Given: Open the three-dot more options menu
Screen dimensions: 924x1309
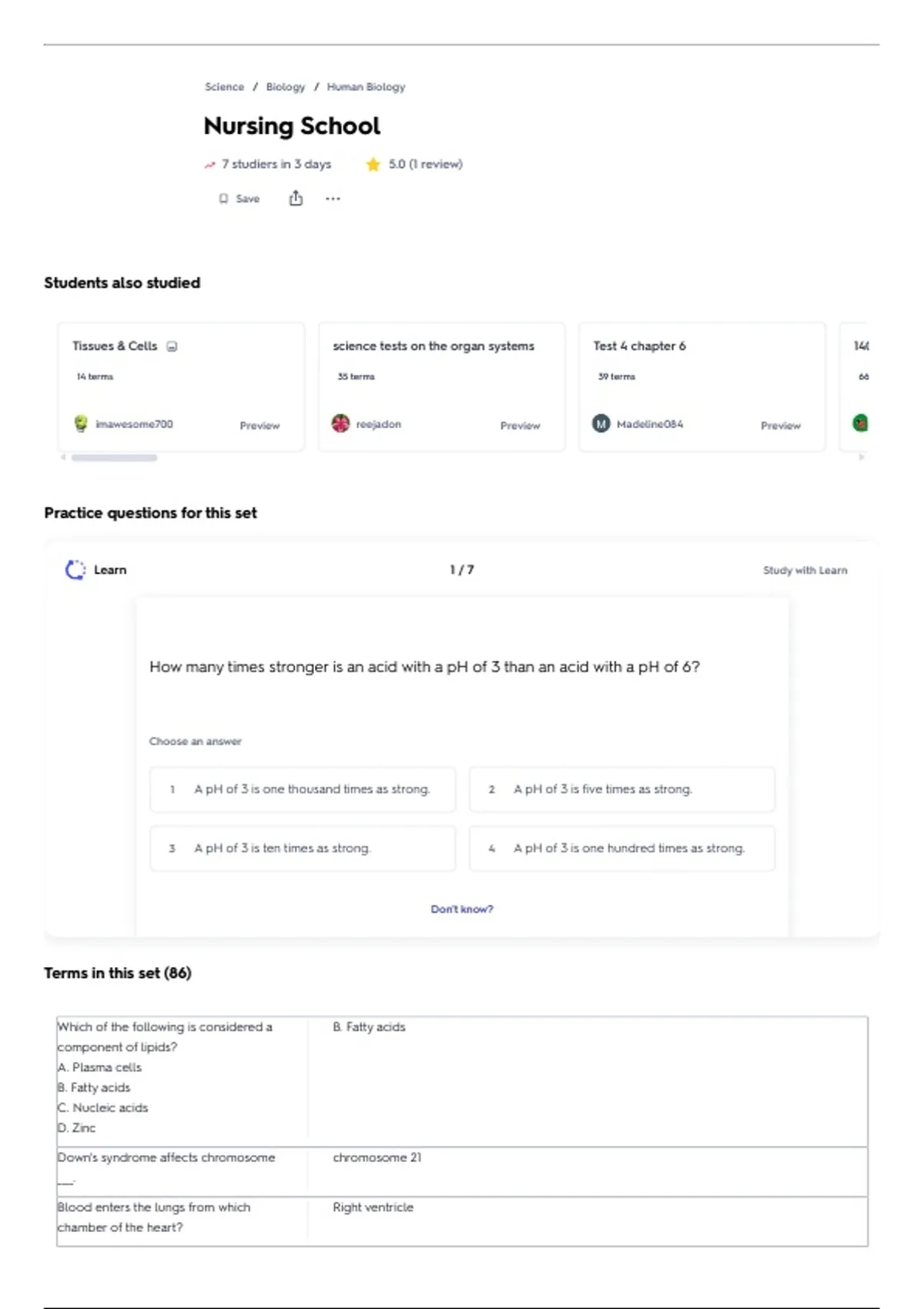Looking at the screenshot, I should [x=333, y=199].
